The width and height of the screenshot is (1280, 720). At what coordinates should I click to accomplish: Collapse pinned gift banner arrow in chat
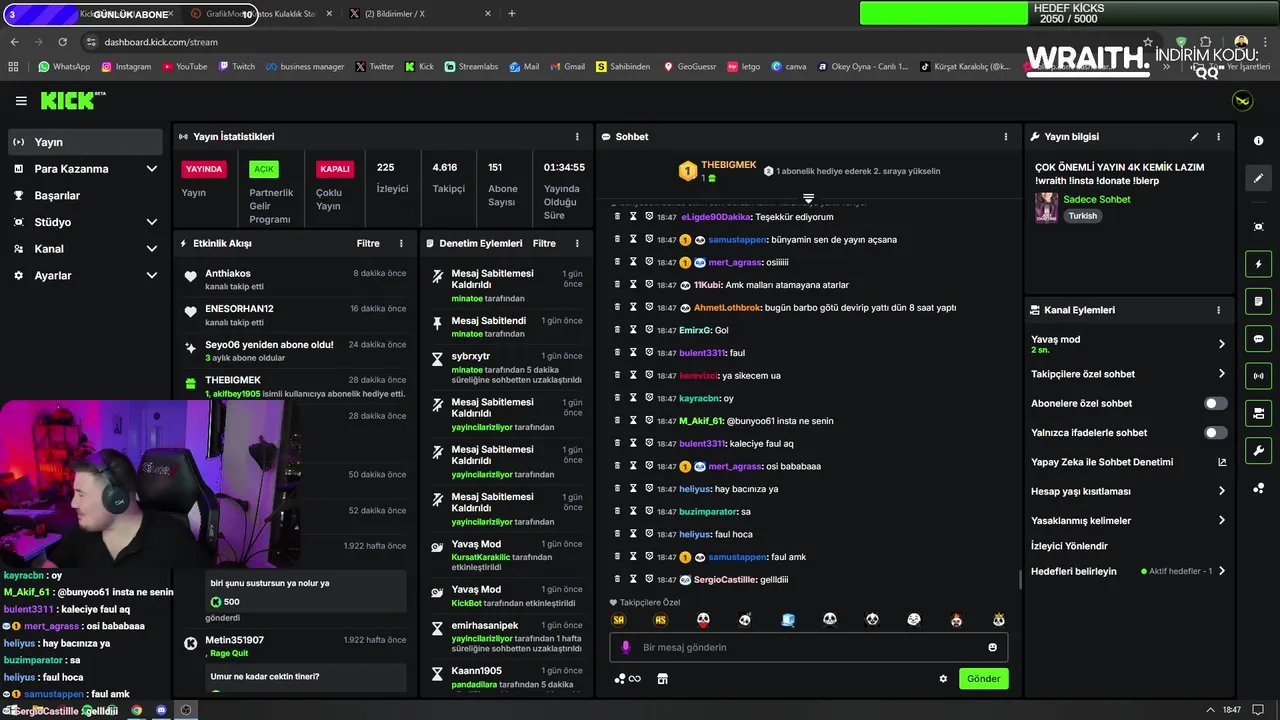[x=809, y=199]
